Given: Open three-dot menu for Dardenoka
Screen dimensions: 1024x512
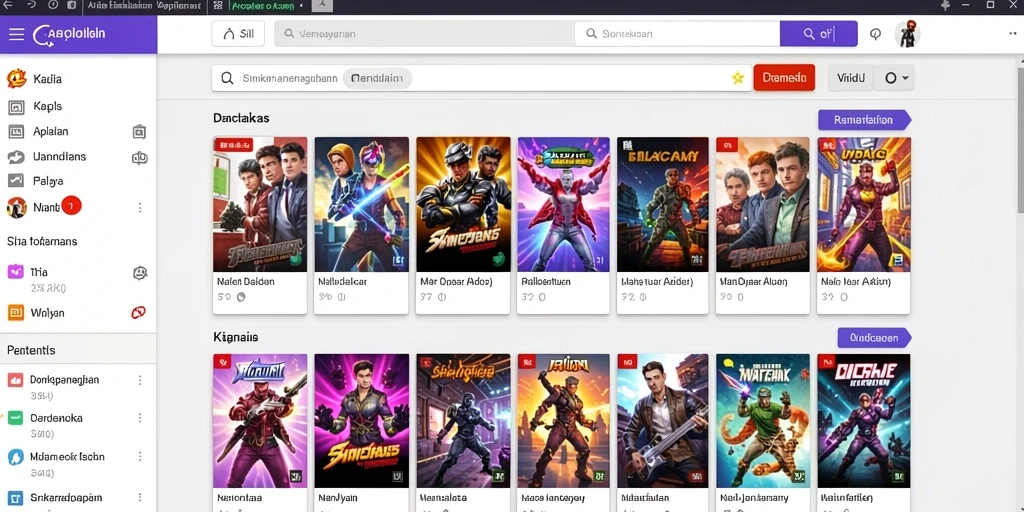Looking at the screenshot, I should click(x=140, y=418).
